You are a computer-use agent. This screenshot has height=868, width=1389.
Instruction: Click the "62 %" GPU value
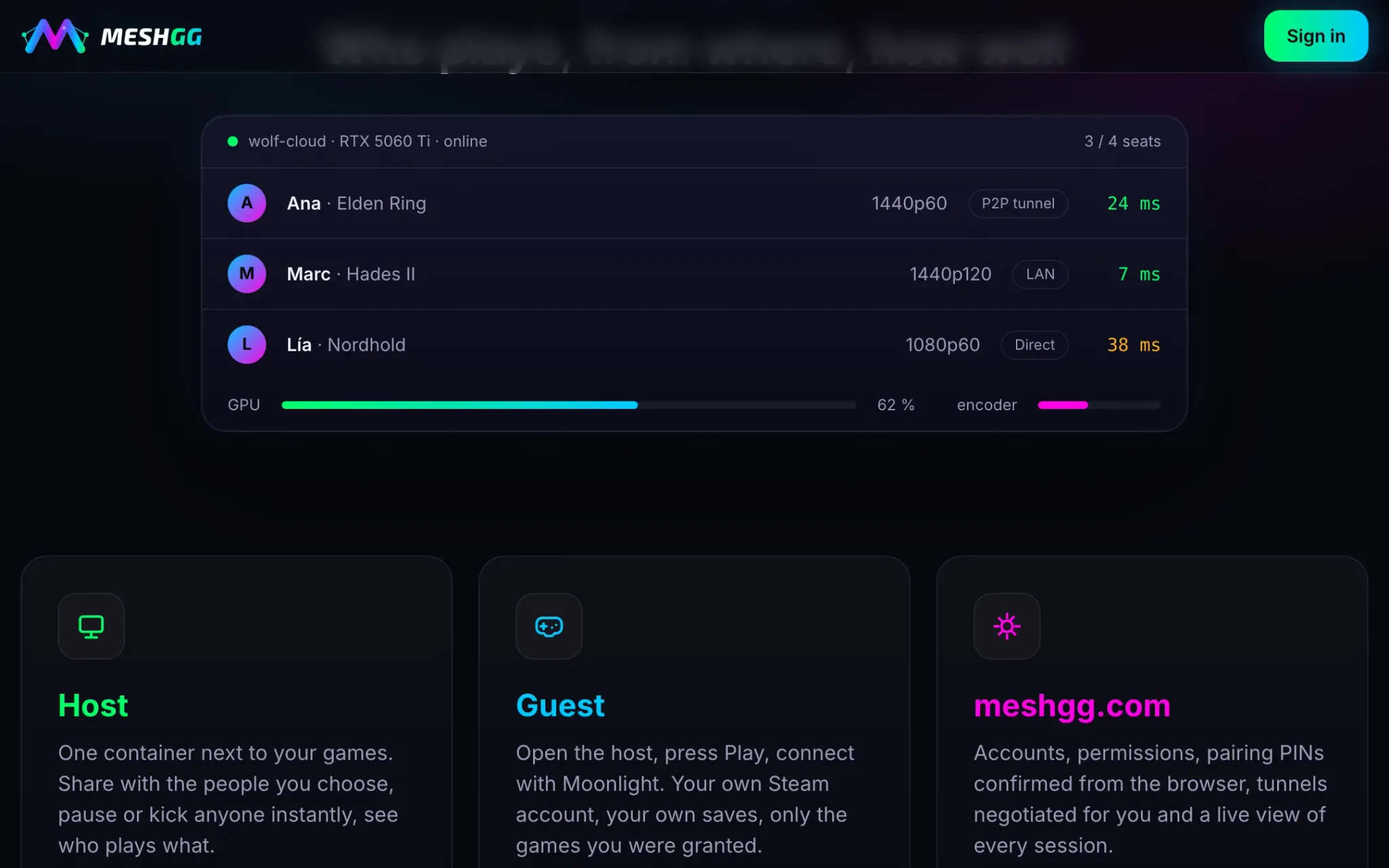pyautogui.click(x=896, y=405)
